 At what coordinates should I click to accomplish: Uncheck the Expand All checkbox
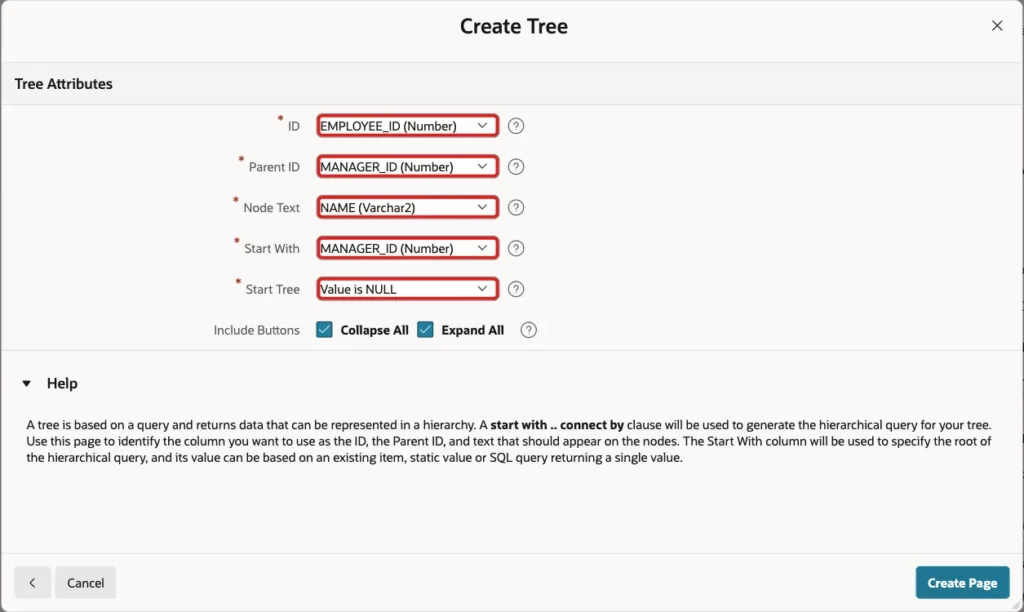coord(425,329)
